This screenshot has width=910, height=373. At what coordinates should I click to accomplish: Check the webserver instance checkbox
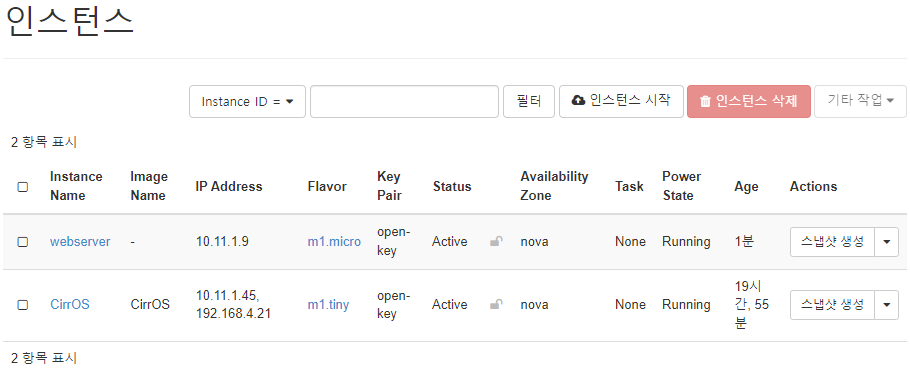(x=23, y=242)
